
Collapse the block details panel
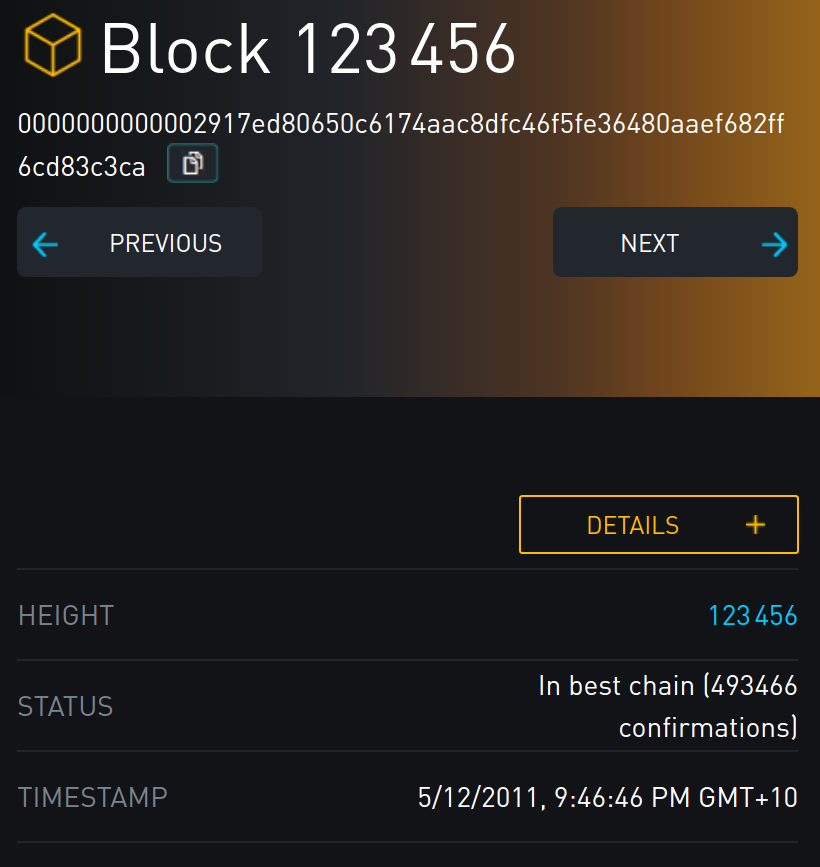[658, 524]
